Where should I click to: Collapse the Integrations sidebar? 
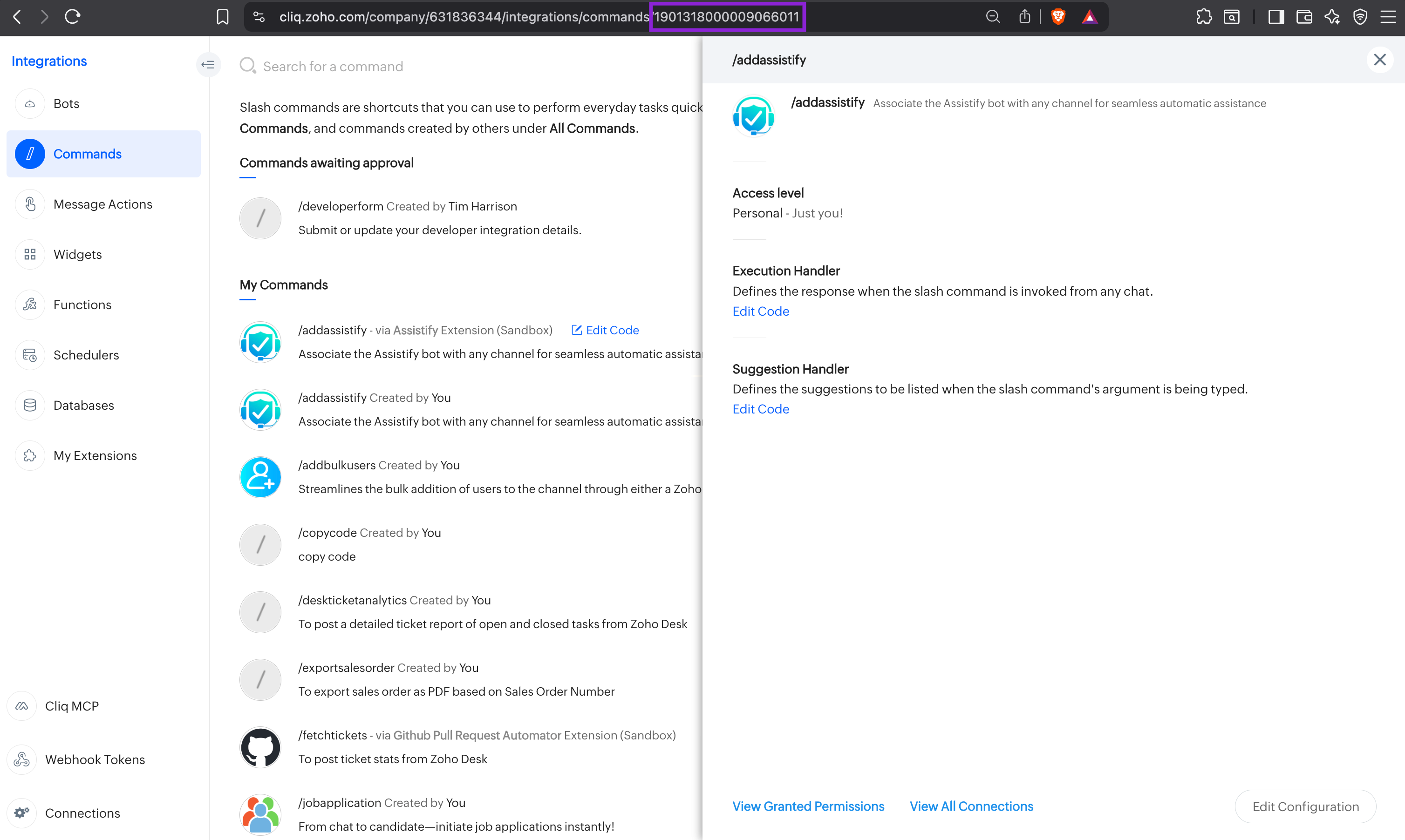208,65
